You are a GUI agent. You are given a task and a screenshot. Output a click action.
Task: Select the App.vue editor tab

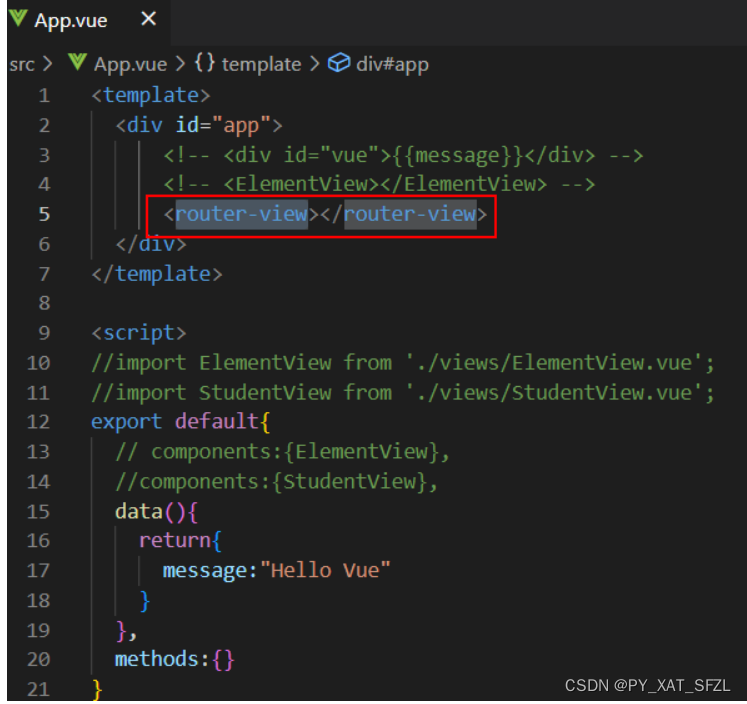tap(88, 20)
